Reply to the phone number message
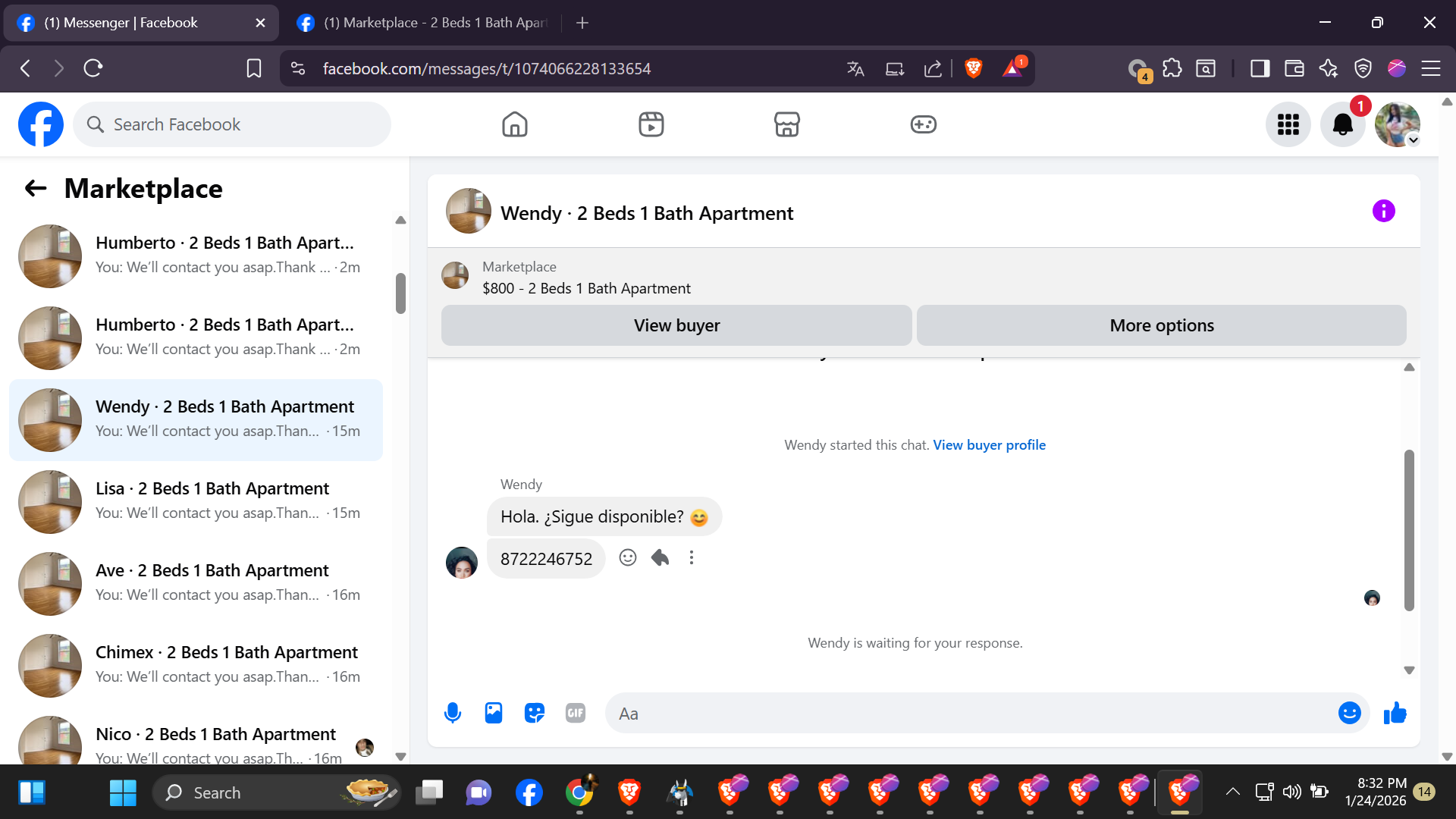This screenshot has width=1456, height=819. (x=660, y=558)
